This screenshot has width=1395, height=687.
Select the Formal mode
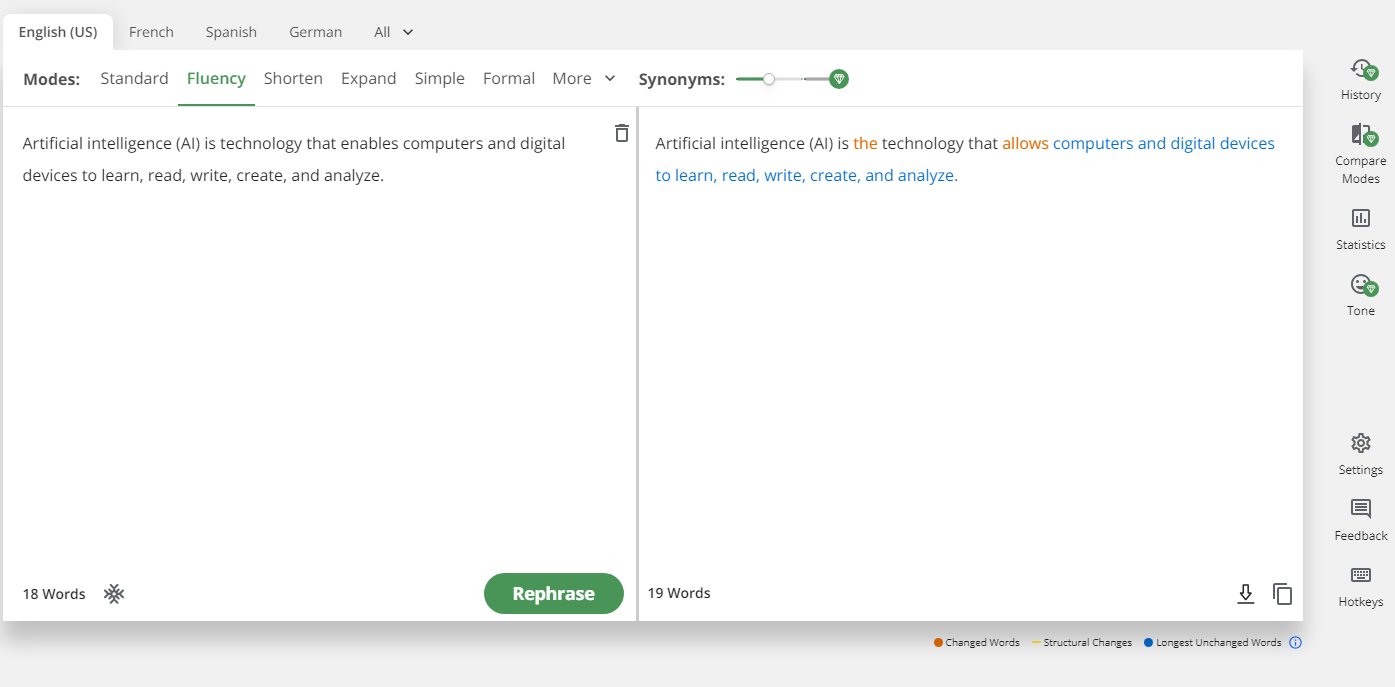508,79
